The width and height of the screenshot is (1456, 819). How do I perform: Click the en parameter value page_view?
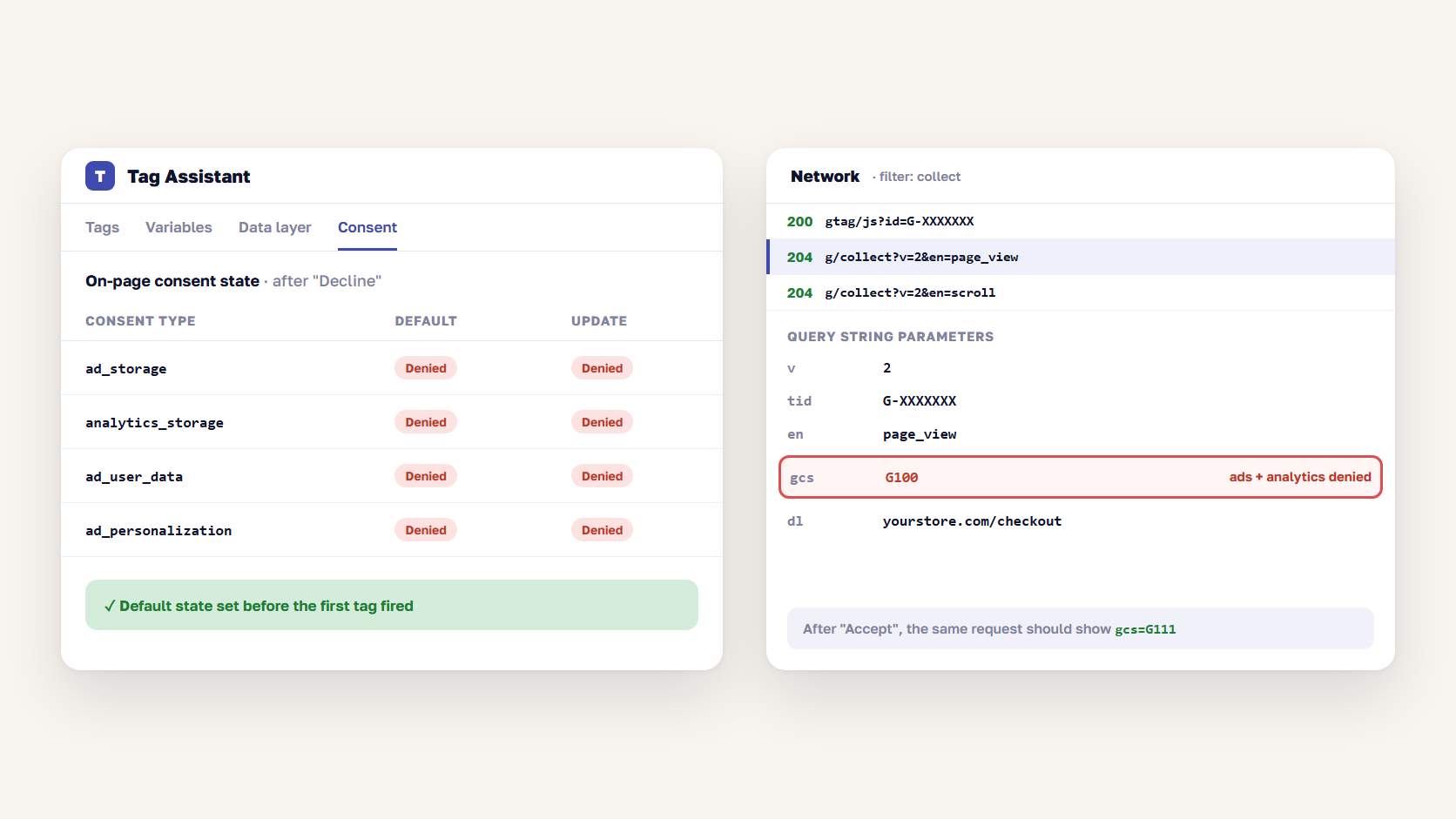click(920, 434)
